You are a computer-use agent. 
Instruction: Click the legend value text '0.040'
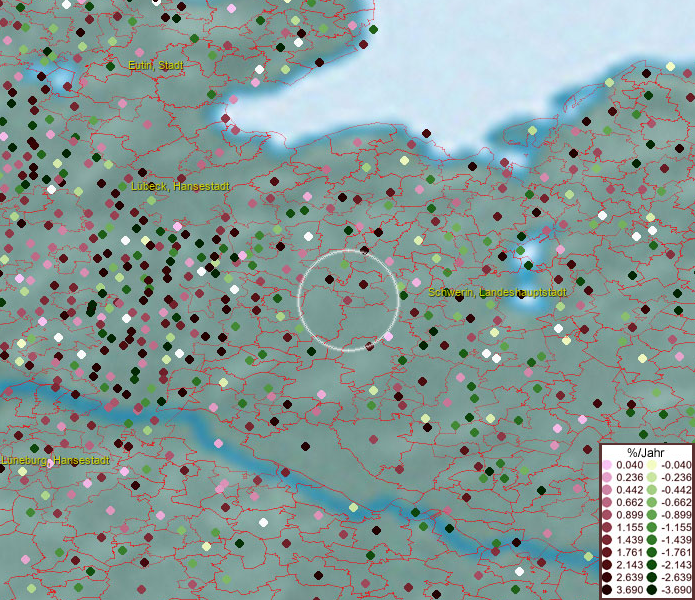click(630, 465)
